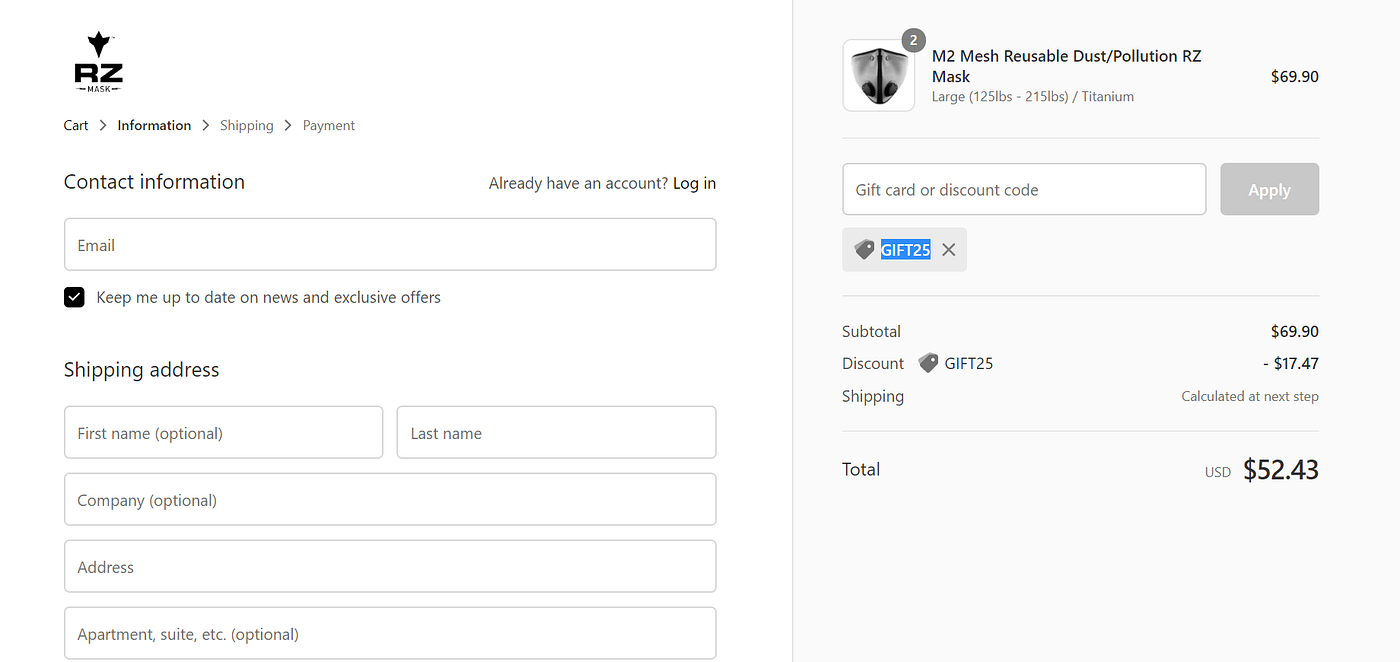1400x662 pixels.
Task: Open the M2 Mesh mask product thumbnail
Action: click(x=878, y=76)
